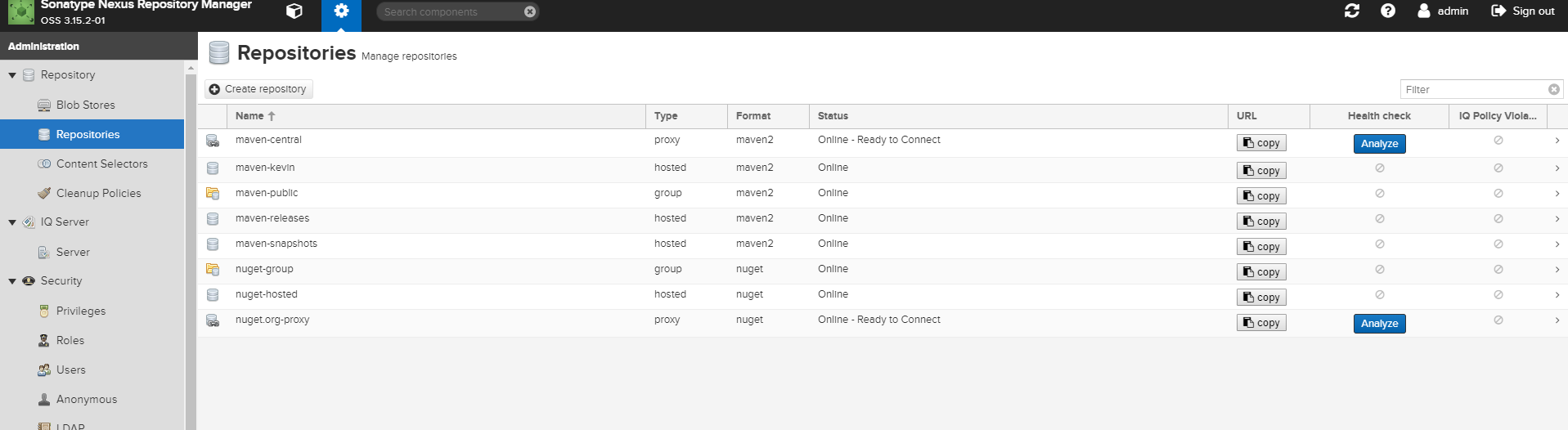This screenshot has width=1568, height=430.
Task: Sort by Type column header
Action: (687, 116)
